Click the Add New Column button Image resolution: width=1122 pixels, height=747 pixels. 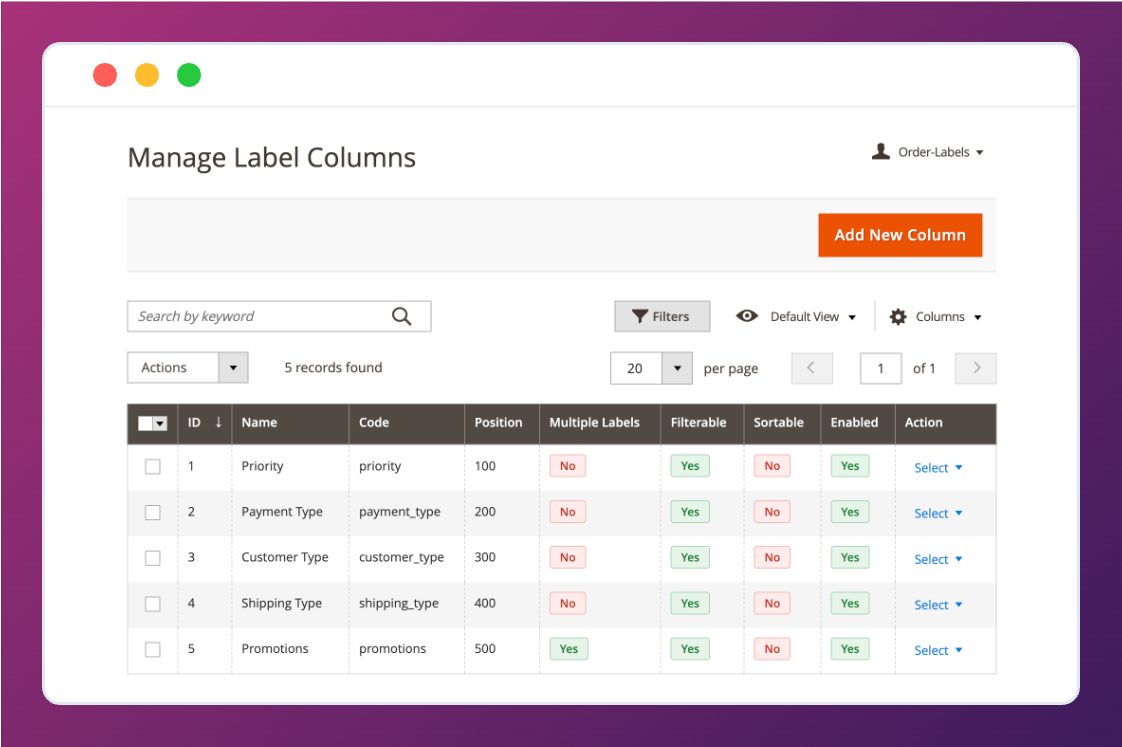pos(900,235)
